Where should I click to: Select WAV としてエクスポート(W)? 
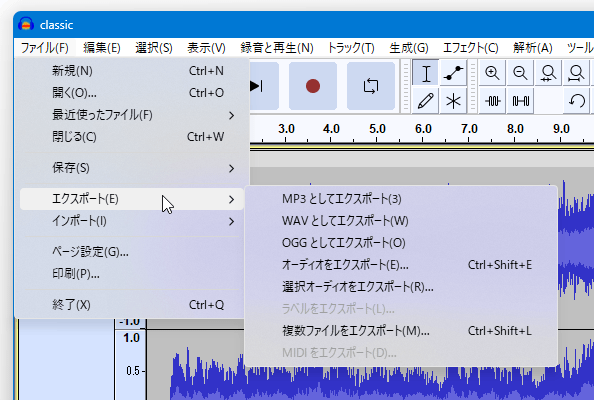coord(401,221)
